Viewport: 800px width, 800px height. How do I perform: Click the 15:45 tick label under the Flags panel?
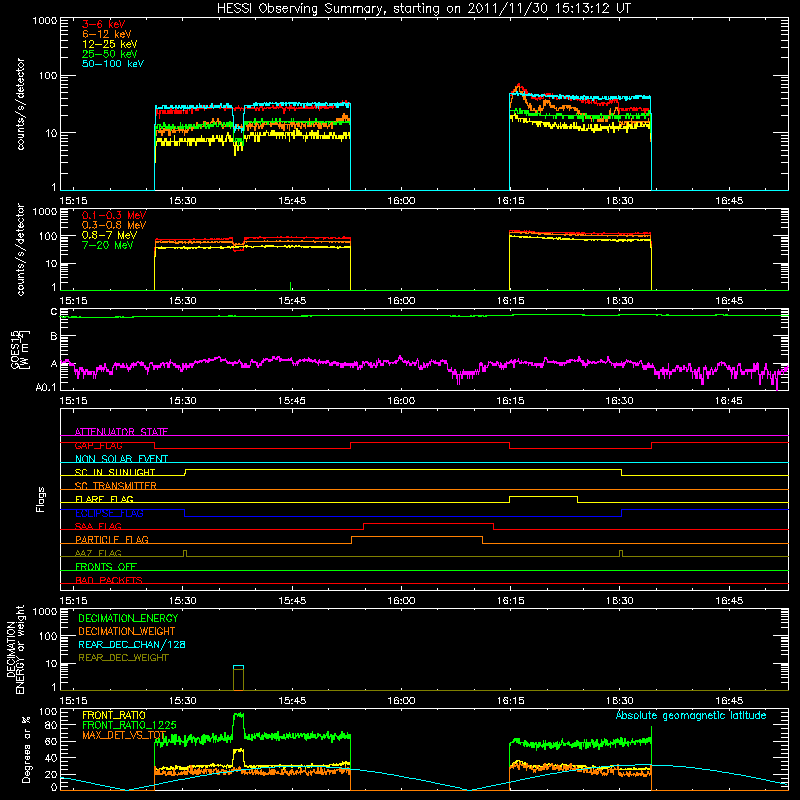pos(292,601)
